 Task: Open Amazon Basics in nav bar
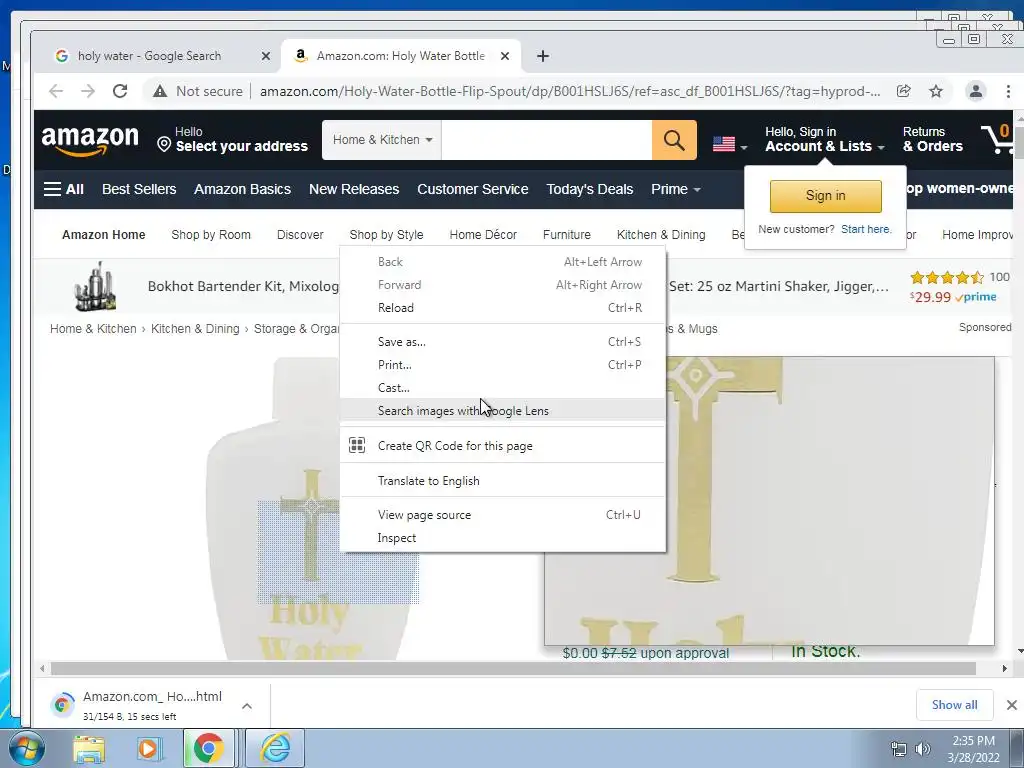242,189
